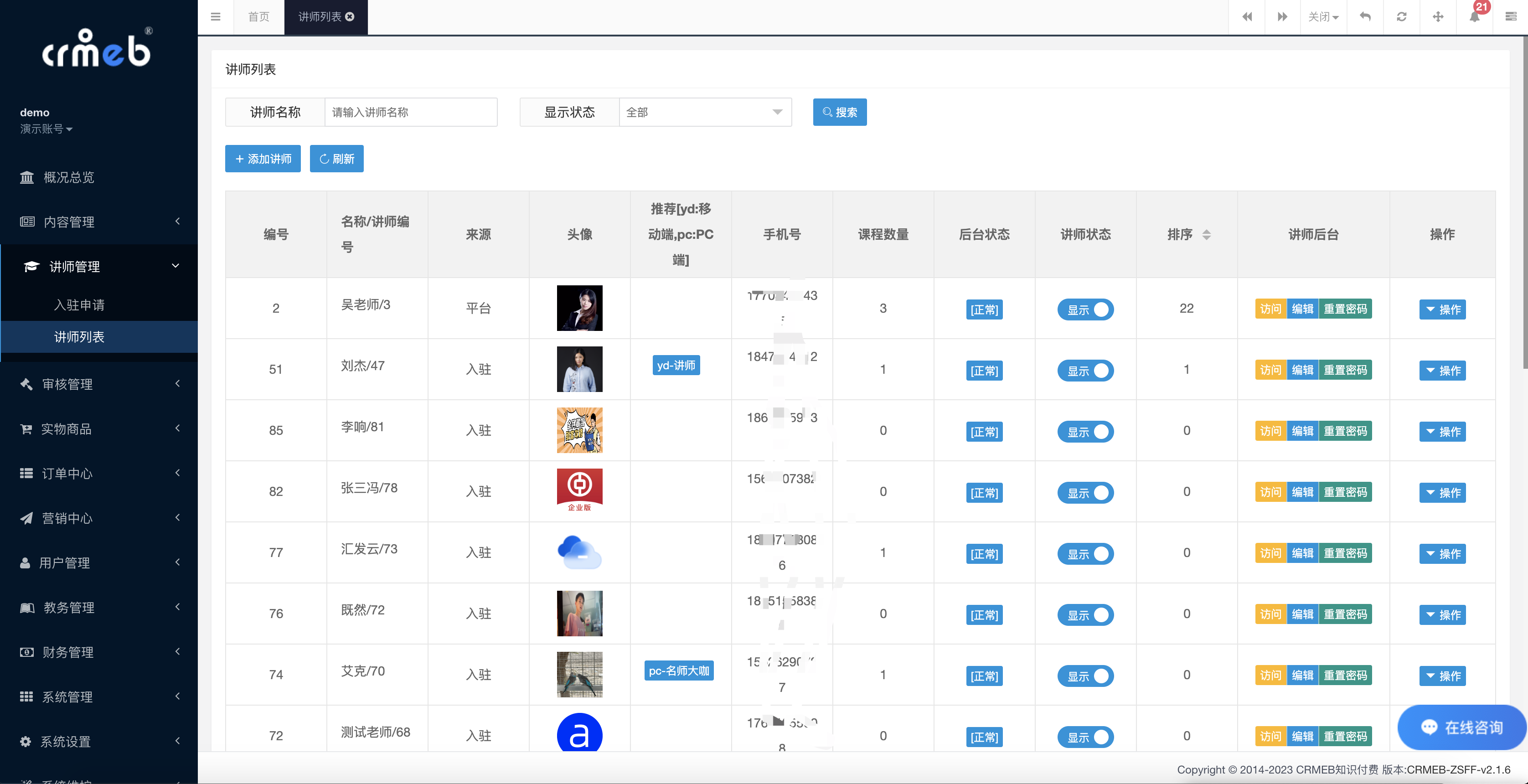Open the demo 演示账号 dropdown
1528x784 pixels.
click(46, 129)
